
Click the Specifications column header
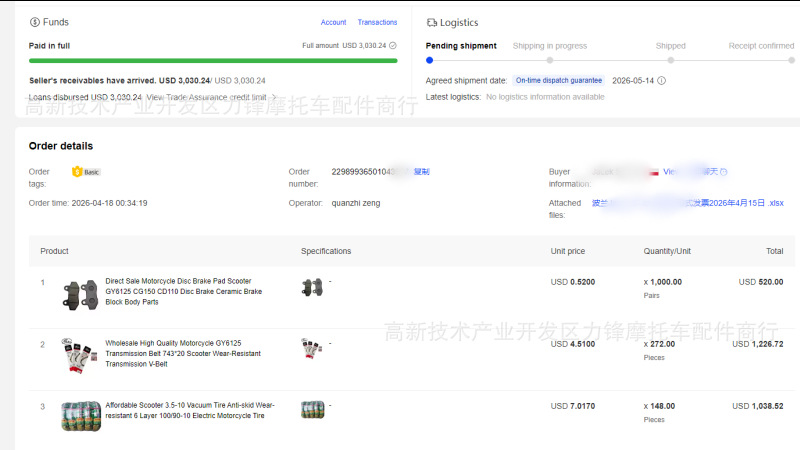326,251
